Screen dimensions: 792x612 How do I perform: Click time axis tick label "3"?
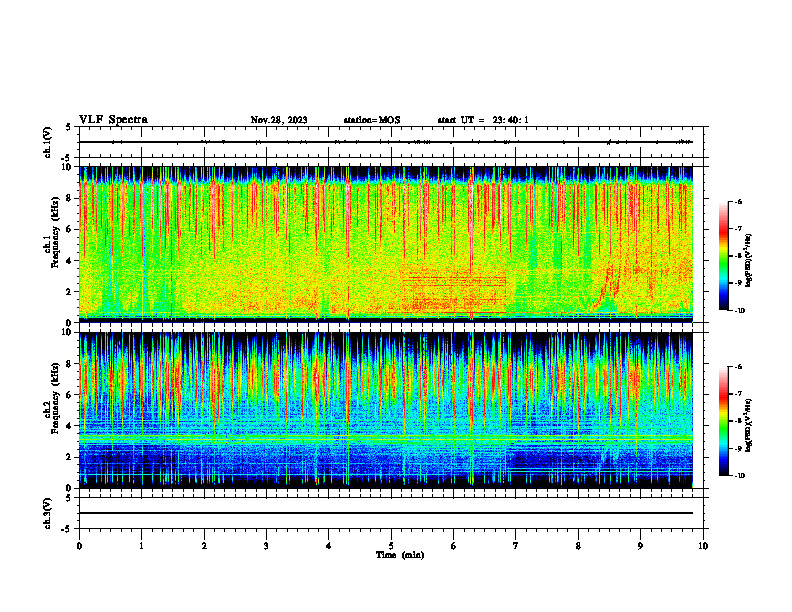266,546
